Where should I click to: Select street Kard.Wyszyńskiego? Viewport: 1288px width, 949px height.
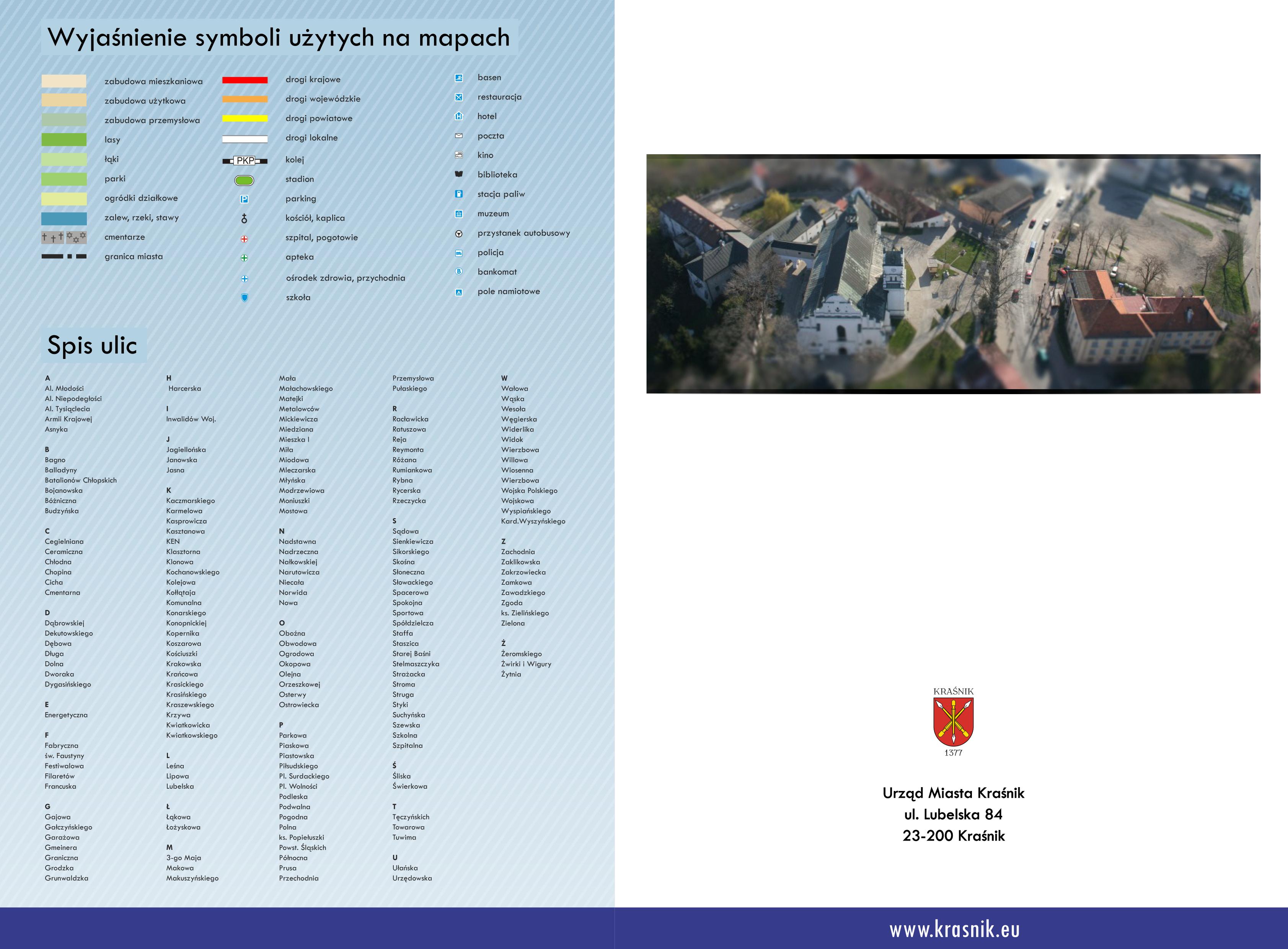coord(533,521)
